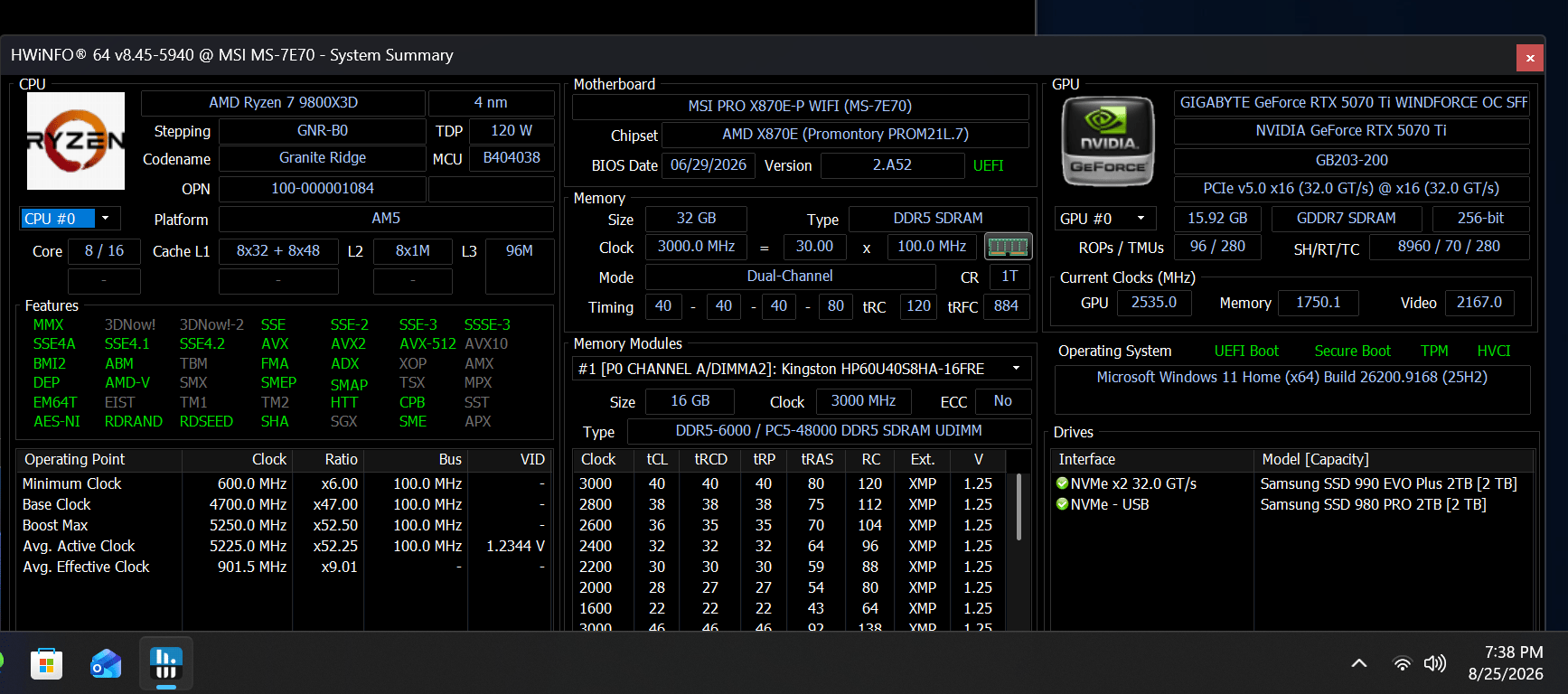
Task: Click the Operating Point column header
Action: 99,460
